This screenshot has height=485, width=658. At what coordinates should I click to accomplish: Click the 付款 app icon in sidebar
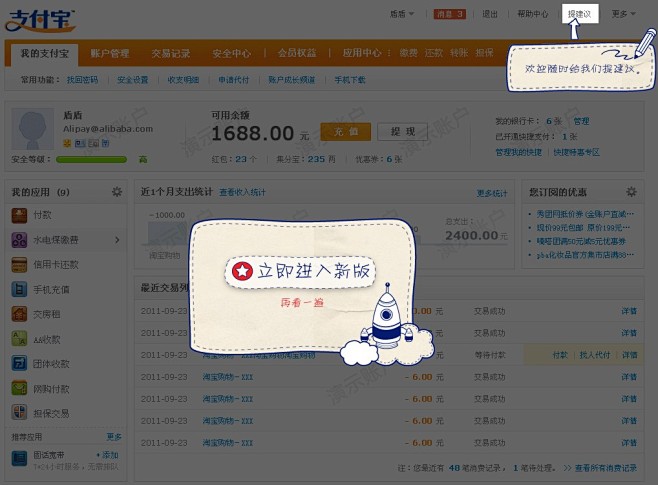pyautogui.click(x=19, y=214)
